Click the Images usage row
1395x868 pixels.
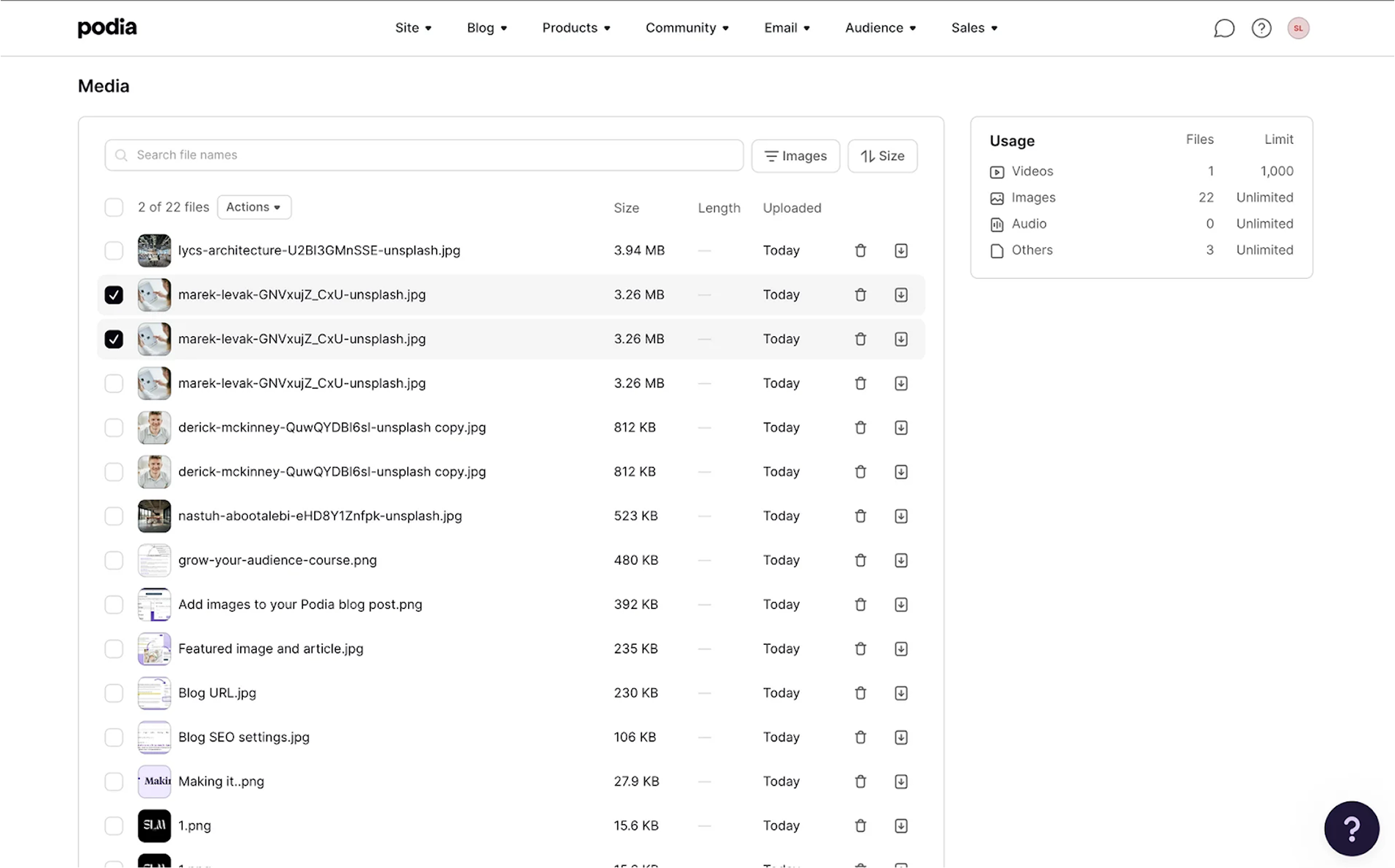[1141, 197]
